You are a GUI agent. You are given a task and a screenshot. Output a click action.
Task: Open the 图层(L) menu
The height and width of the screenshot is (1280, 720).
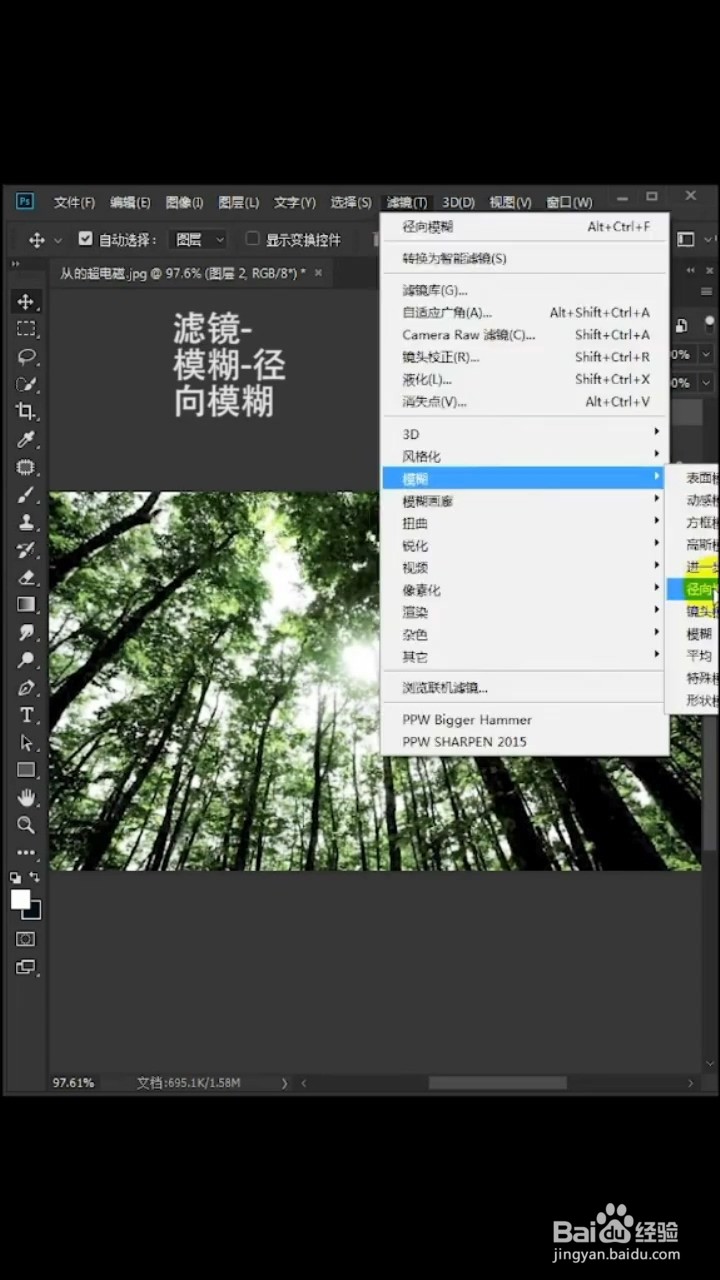239,202
